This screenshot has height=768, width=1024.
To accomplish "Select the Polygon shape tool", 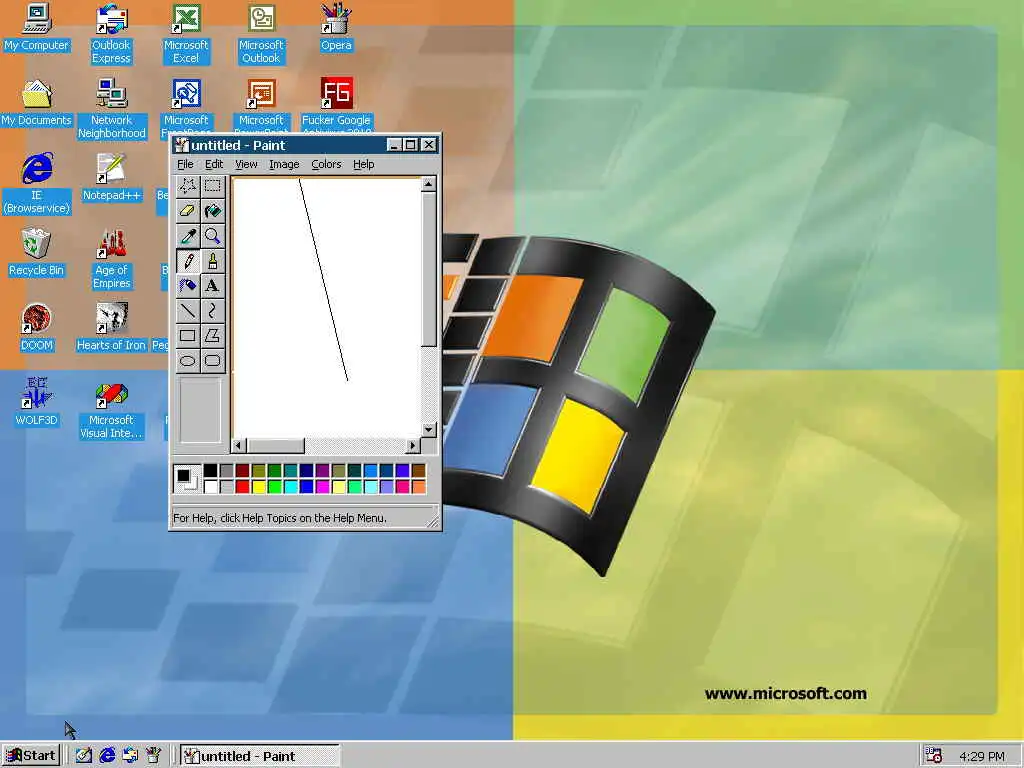I will 212,336.
